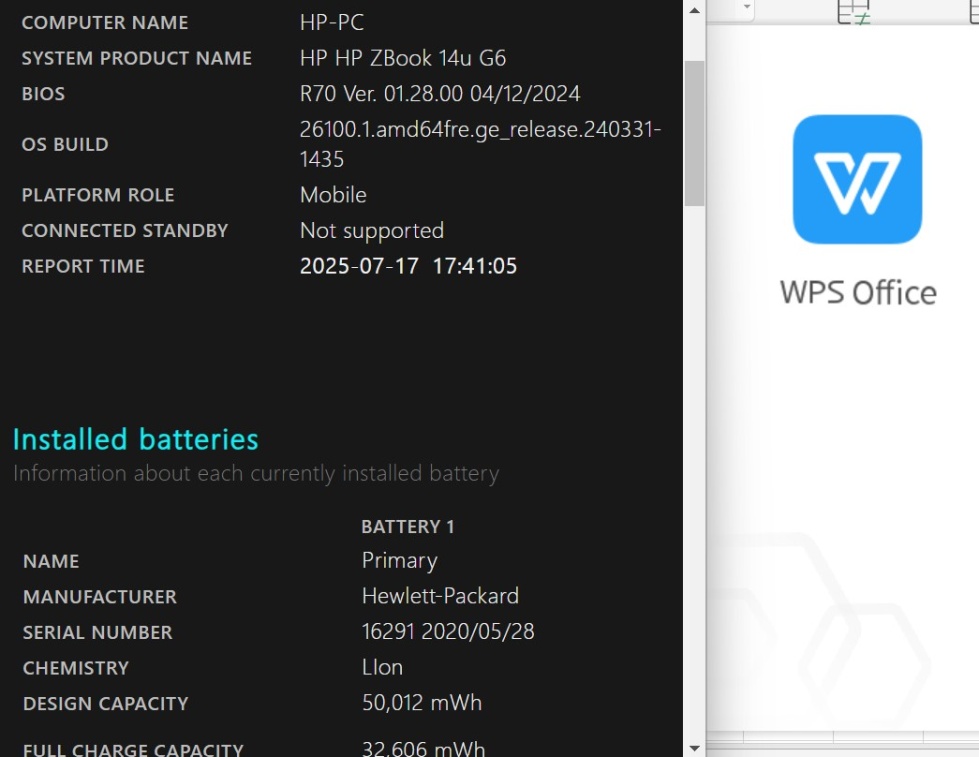The image size is (979, 757).
Task: Click the Hewlett-Packard manufacturer value
Action: point(440,596)
